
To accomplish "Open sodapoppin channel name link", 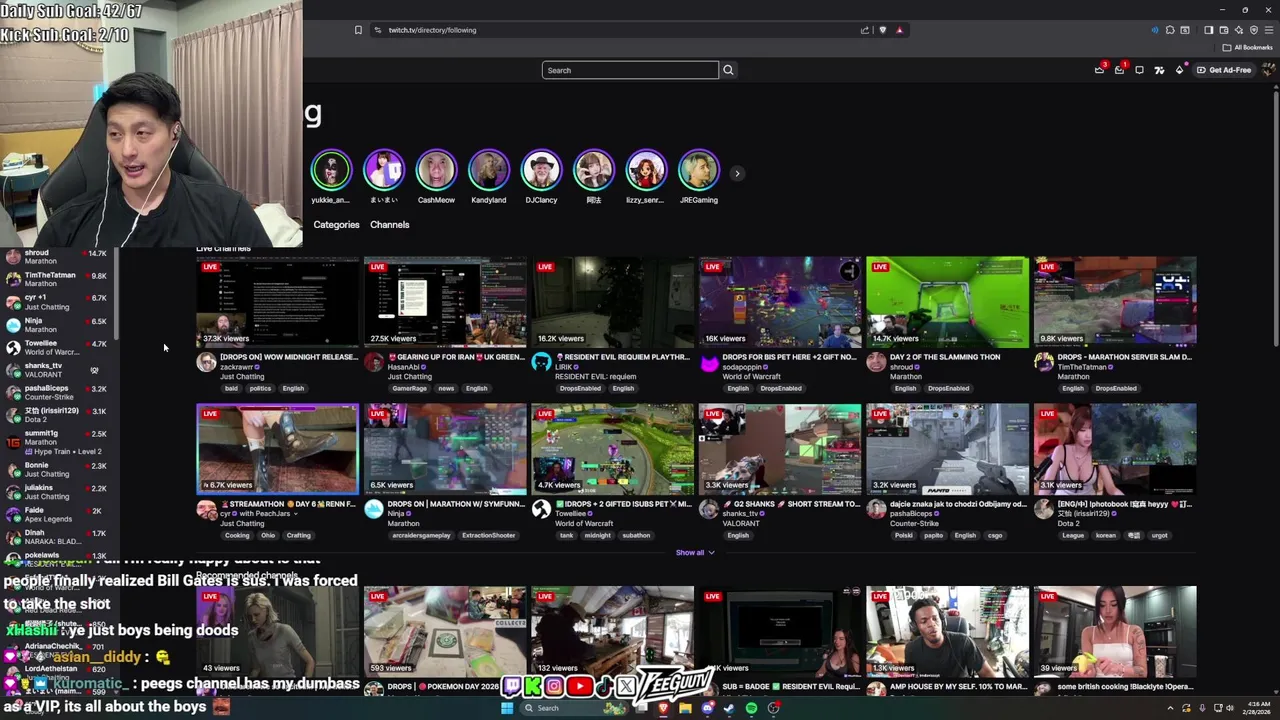I will (x=740, y=367).
